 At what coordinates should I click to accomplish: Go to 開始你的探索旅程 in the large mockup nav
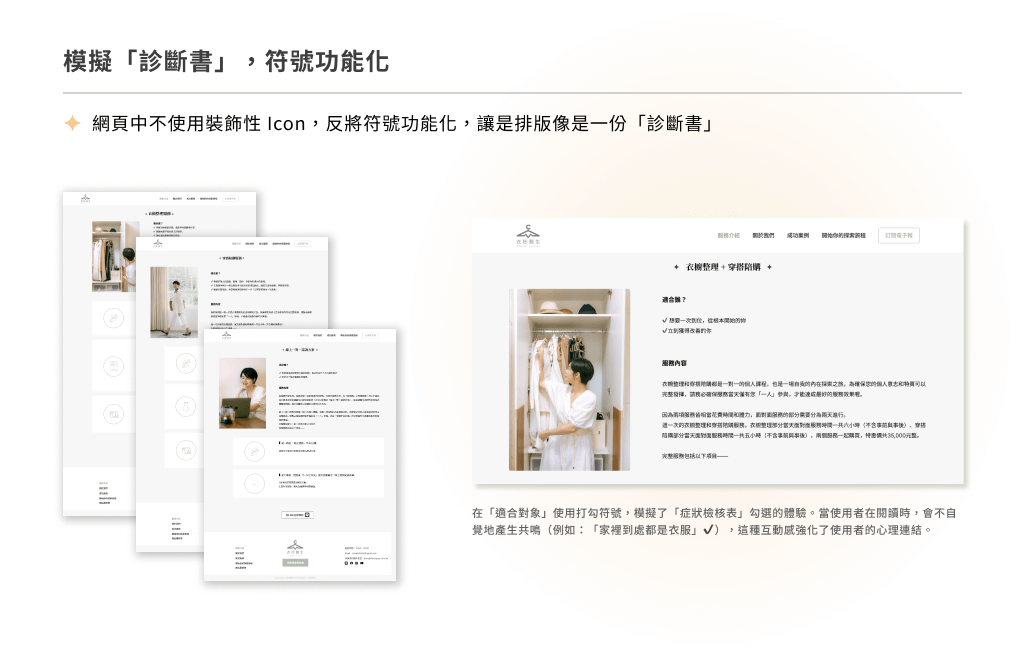pyautogui.click(x=844, y=236)
